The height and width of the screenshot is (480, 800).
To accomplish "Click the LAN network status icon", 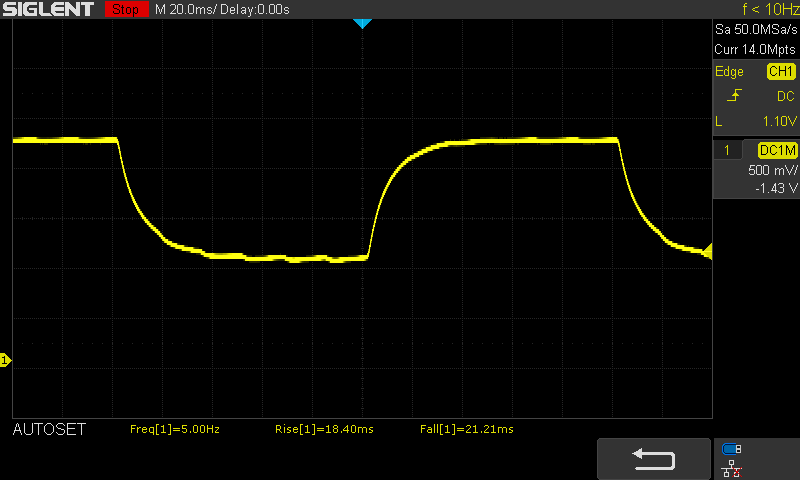I will 732,468.
